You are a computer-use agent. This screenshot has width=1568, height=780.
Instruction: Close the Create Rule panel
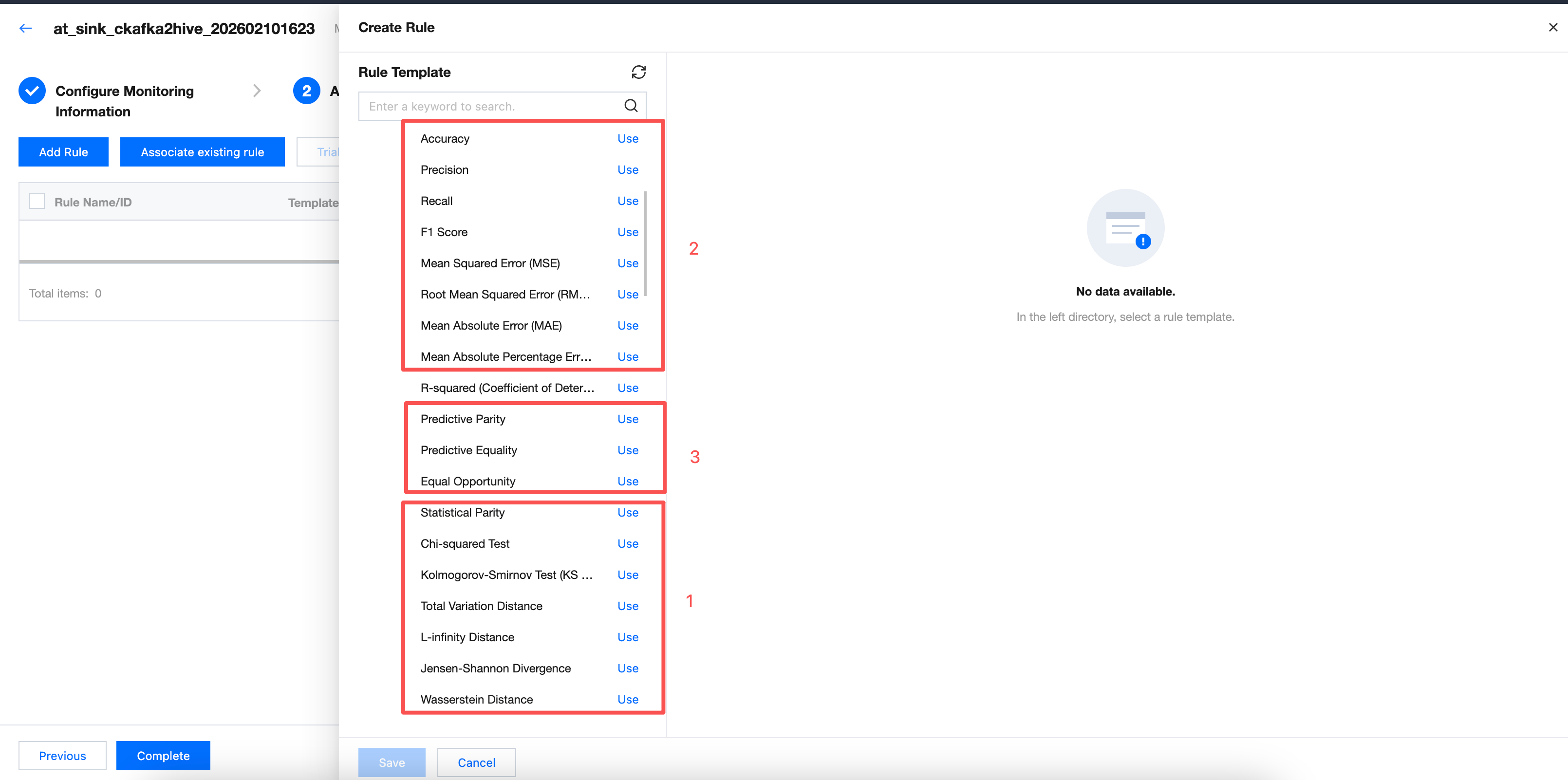(x=1553, y=27)
